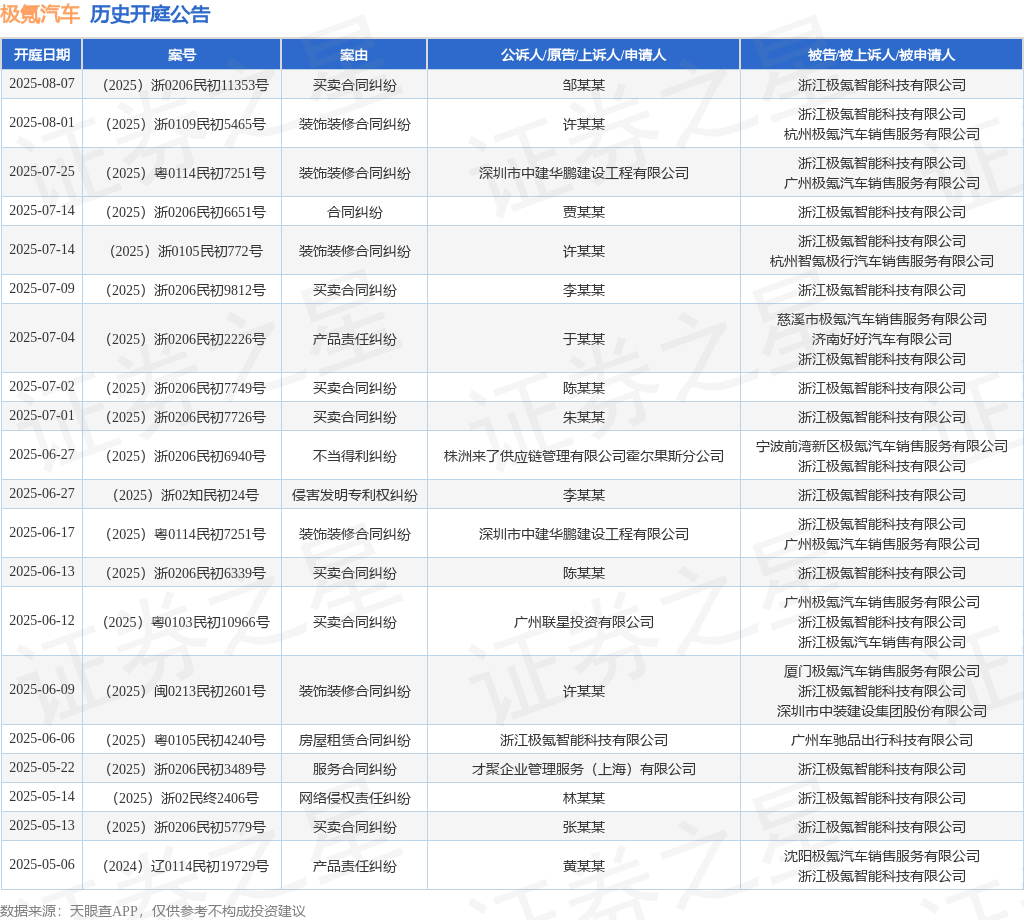The image size is (1024, 920).
Task: Click case number (2025)浙0206民初11353号
Action: [x=185, y=86]
